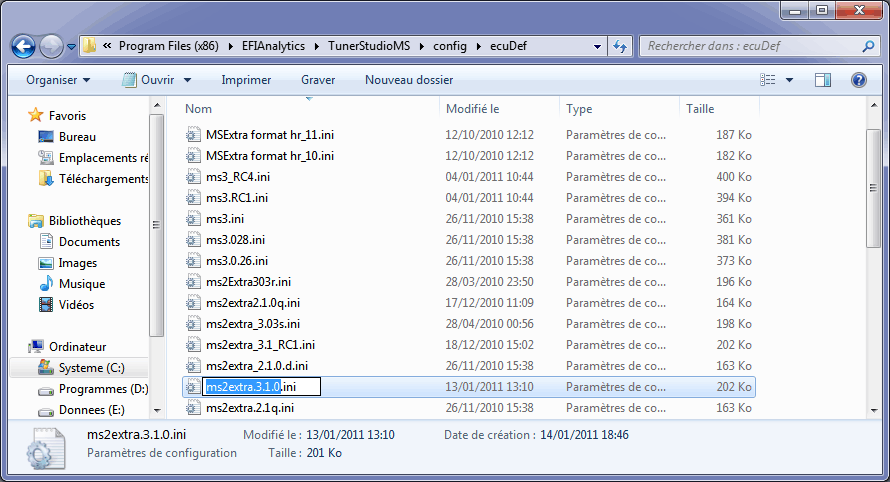Click the help question mark icon
890x482 pixels.
pyautogui.click(x=858, y=80)
